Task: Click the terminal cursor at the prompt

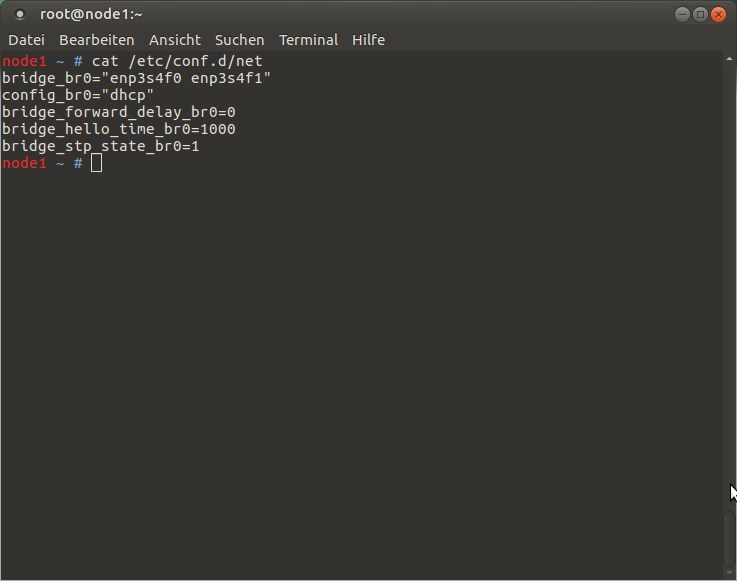Action: (x=96, y=163)
